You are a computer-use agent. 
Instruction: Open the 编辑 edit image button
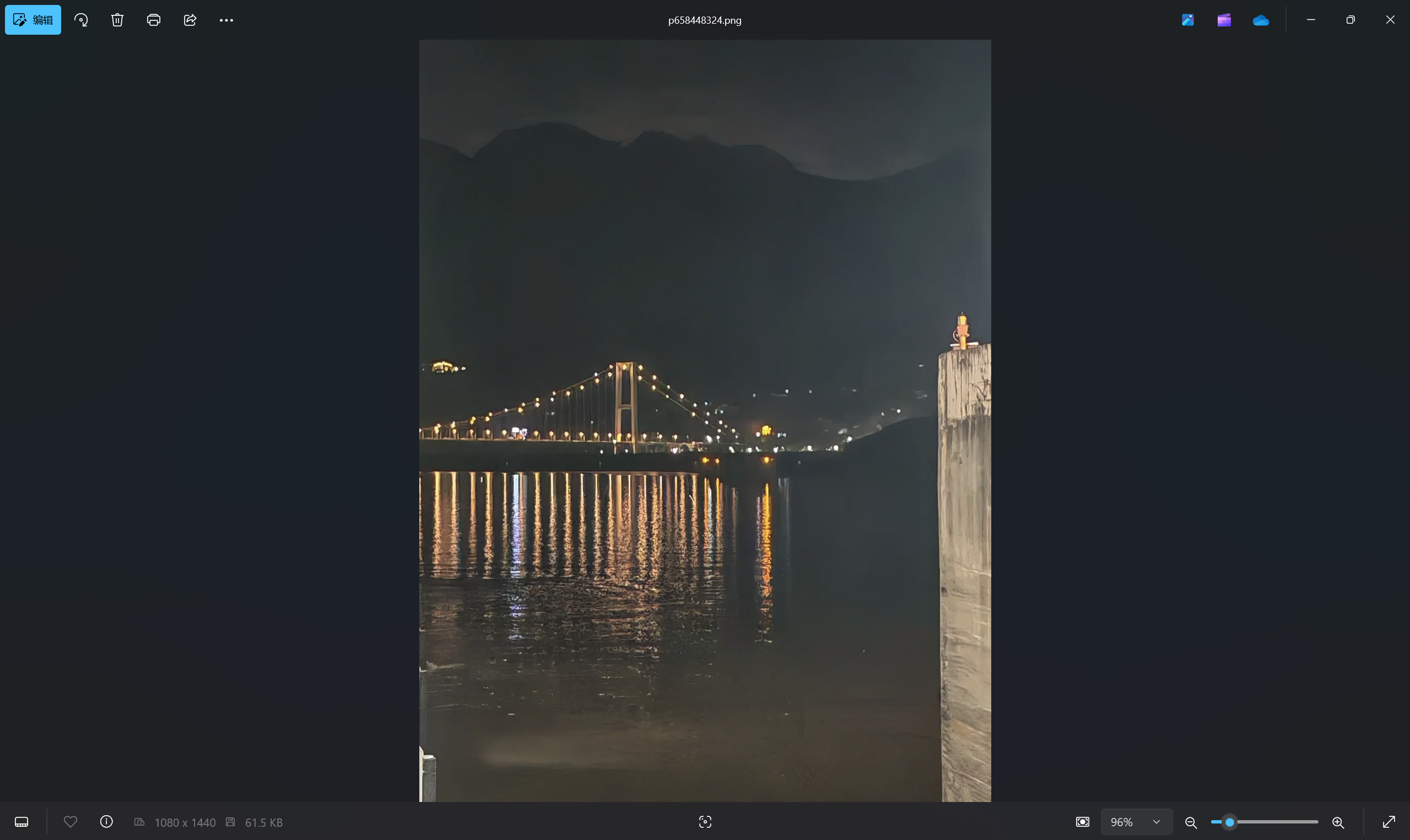33,20
